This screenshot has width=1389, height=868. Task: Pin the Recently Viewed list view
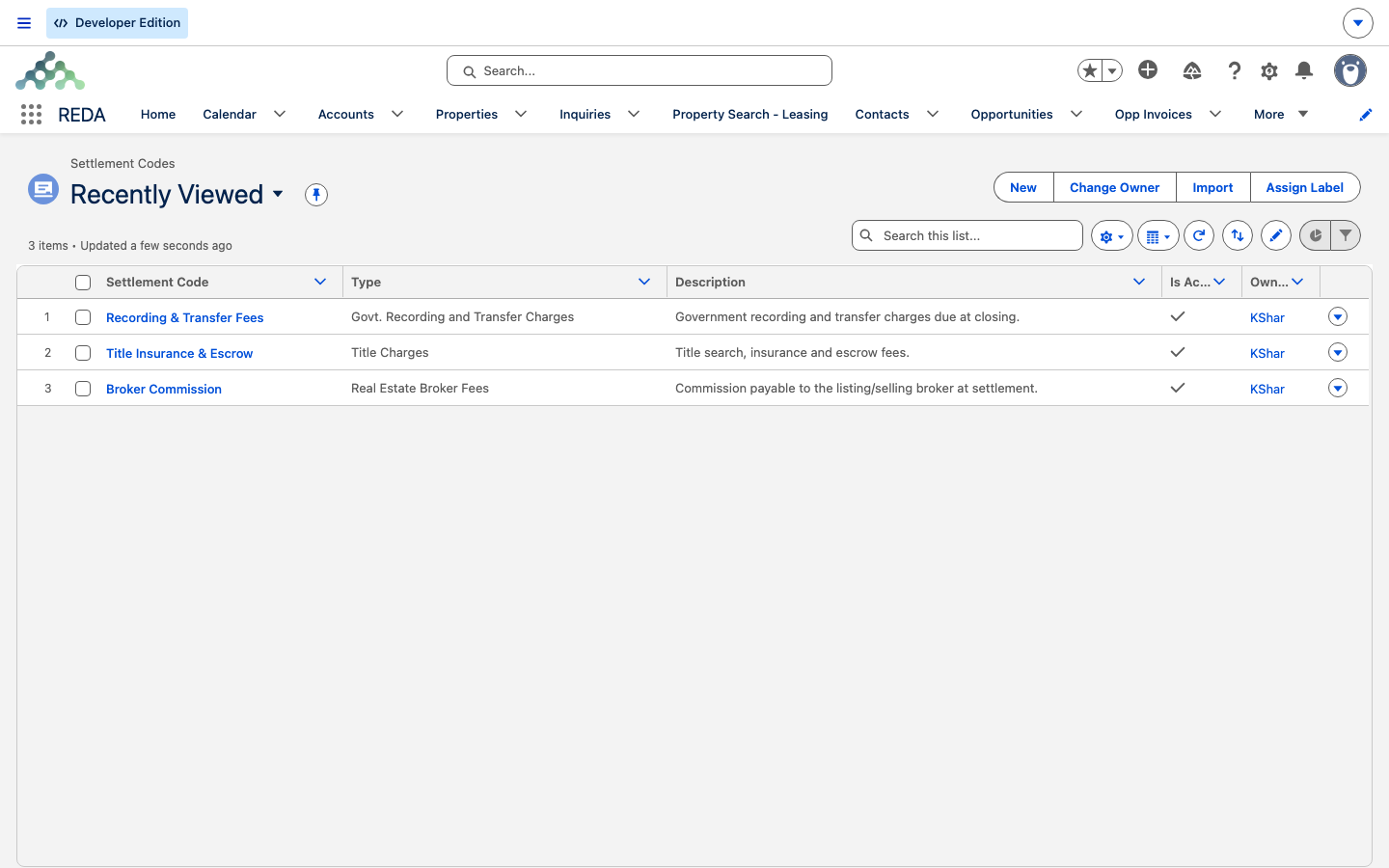[x=316, y=195]
